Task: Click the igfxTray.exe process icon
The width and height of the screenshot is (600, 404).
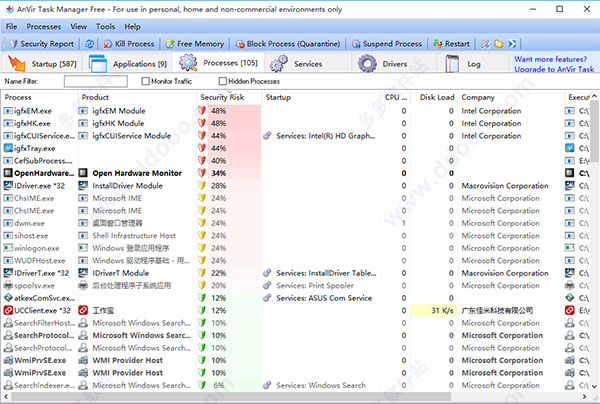Action: (8, 148)
